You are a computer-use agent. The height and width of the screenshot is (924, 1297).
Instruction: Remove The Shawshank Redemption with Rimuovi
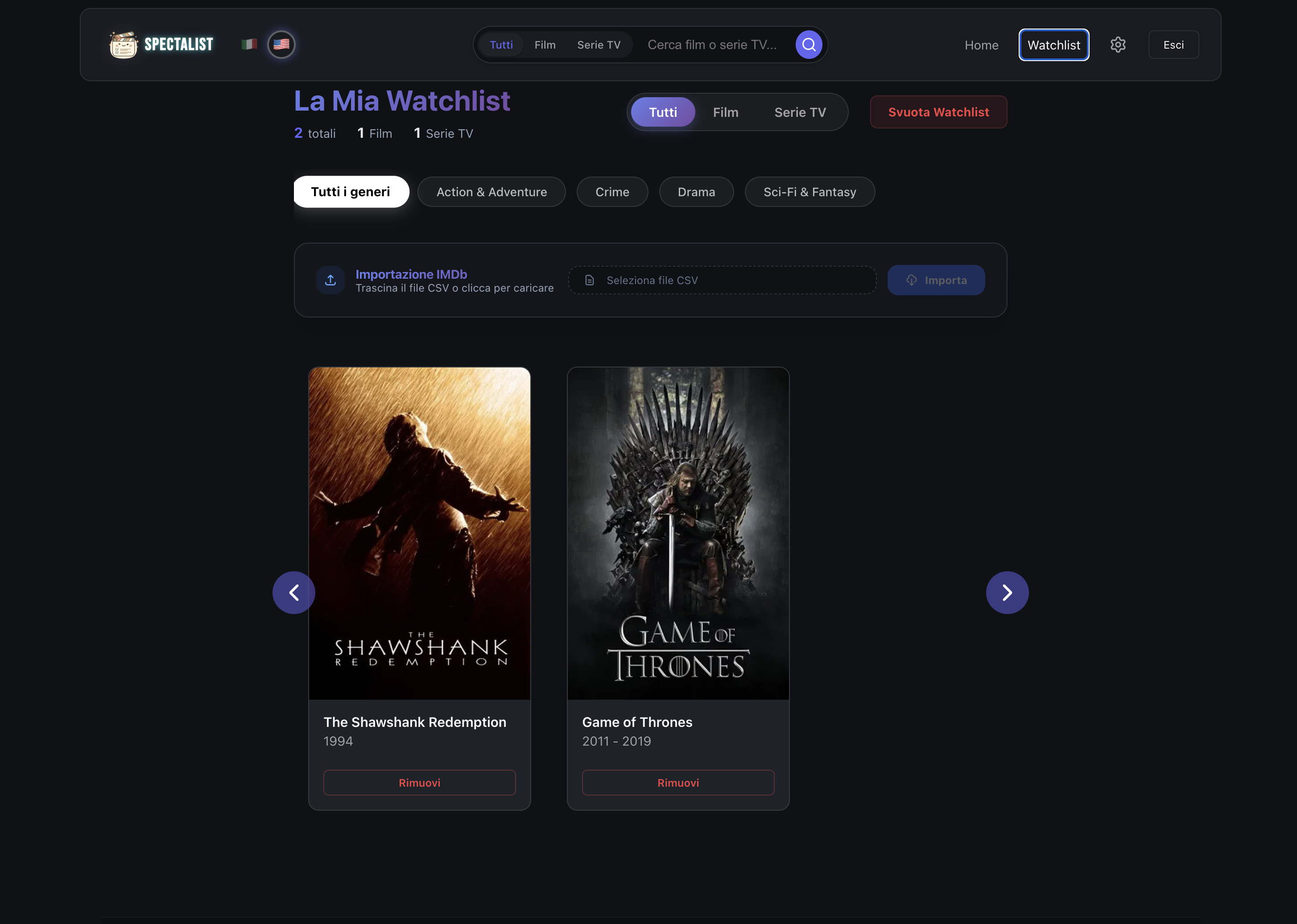(419, 782)
